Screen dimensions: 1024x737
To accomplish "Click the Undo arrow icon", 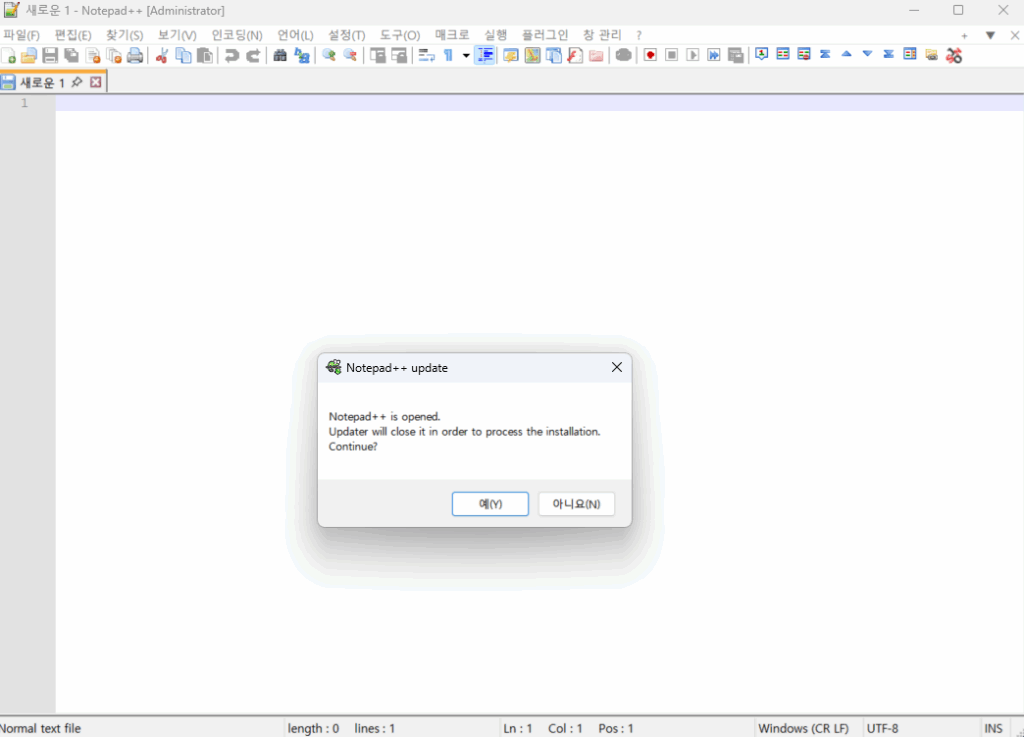I will [232, 55].
